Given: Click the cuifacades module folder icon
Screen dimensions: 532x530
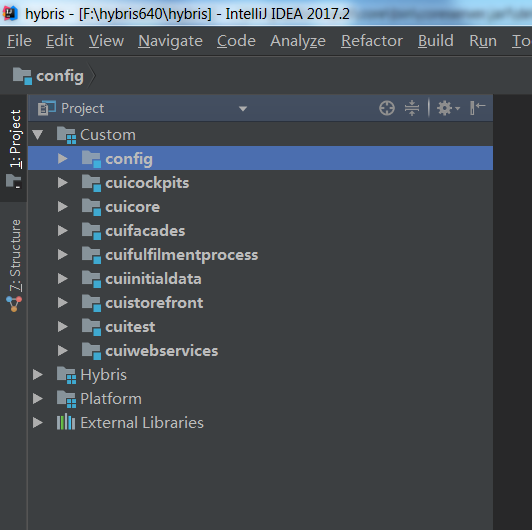Looking at the screenshot, I should click(91, 231).
